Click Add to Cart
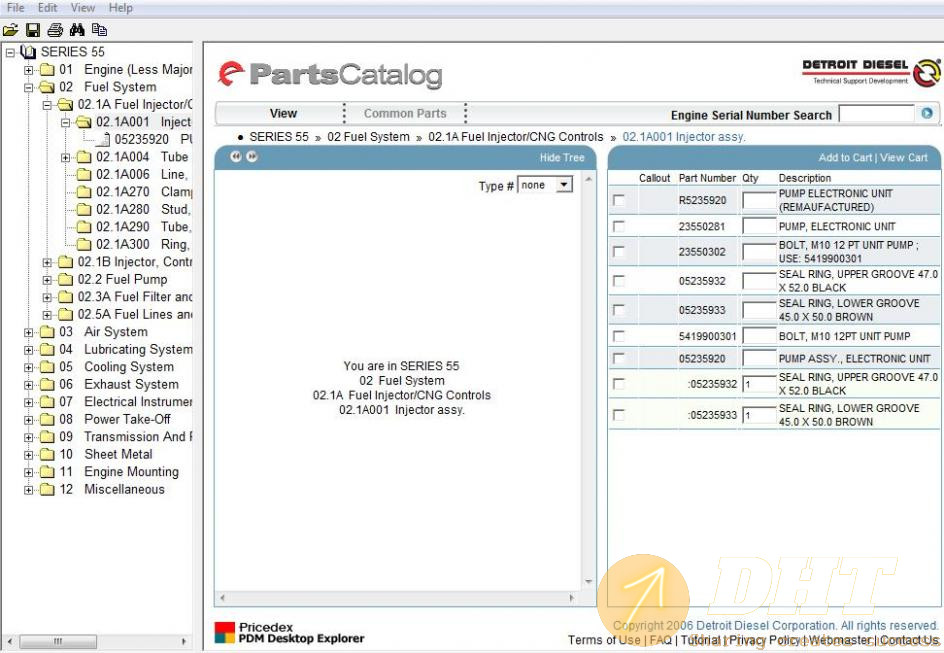This screenshot has height=653, width=944. (x=845, y=158)
